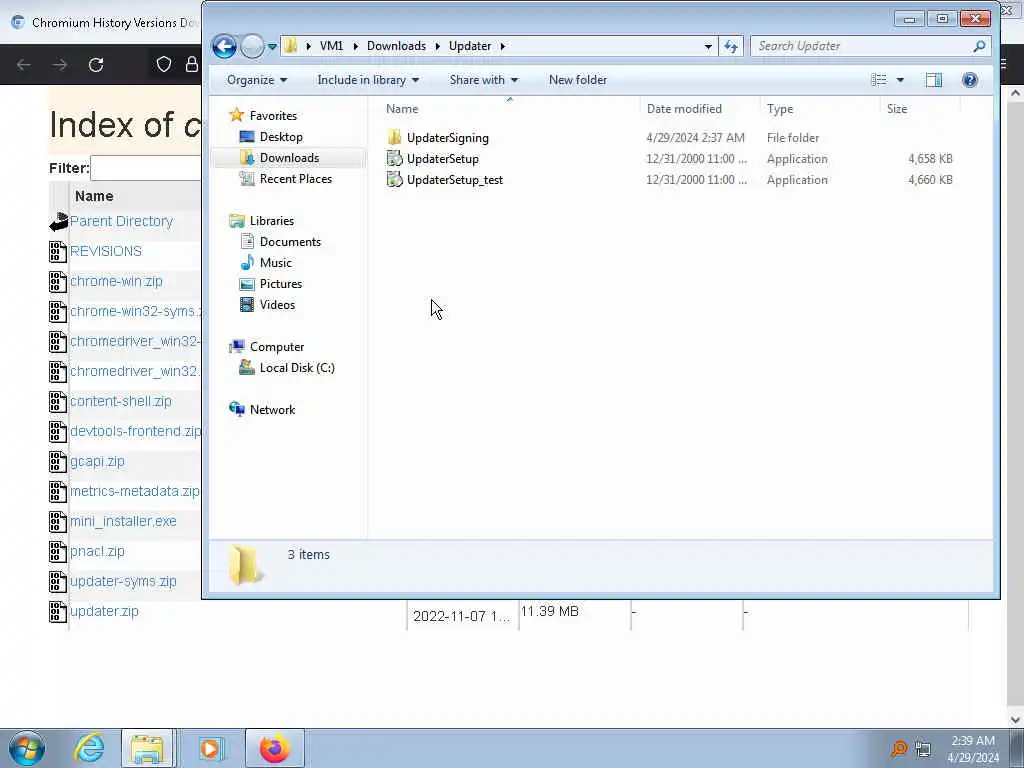The image size is (1024, 768).
Task: Select the UpdaterSigning folder icon
Action: pyautogui.click(x=394, y=138)
